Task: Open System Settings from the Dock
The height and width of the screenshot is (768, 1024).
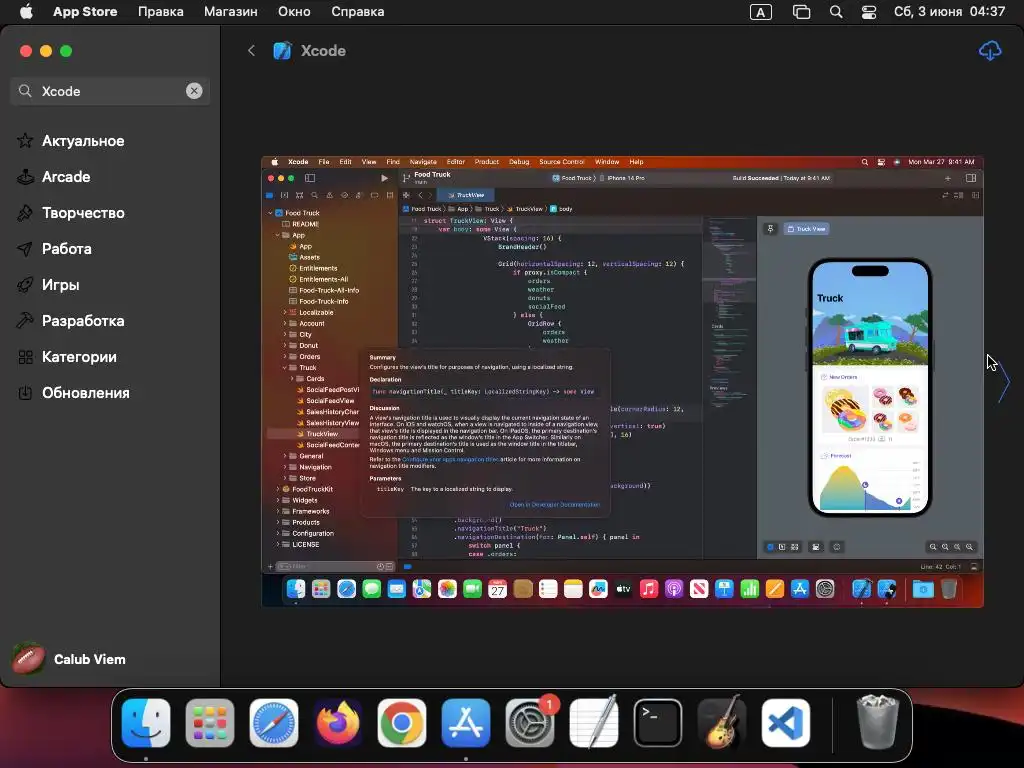Action: point(530,723)
